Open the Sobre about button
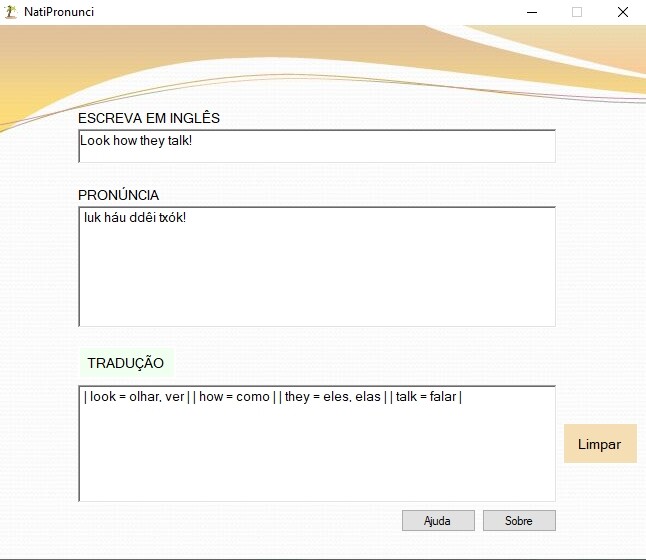This screenshot has width=646, height=560. [518, 521]
